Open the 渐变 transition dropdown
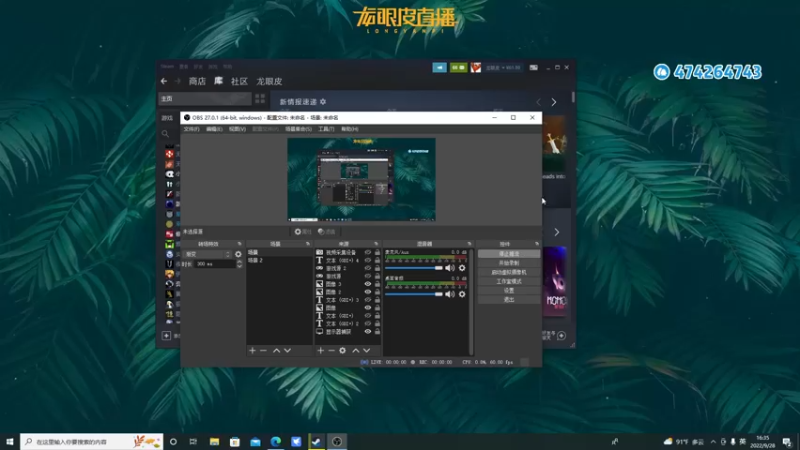Screen dimensions: 800x450 pos(208,254)
